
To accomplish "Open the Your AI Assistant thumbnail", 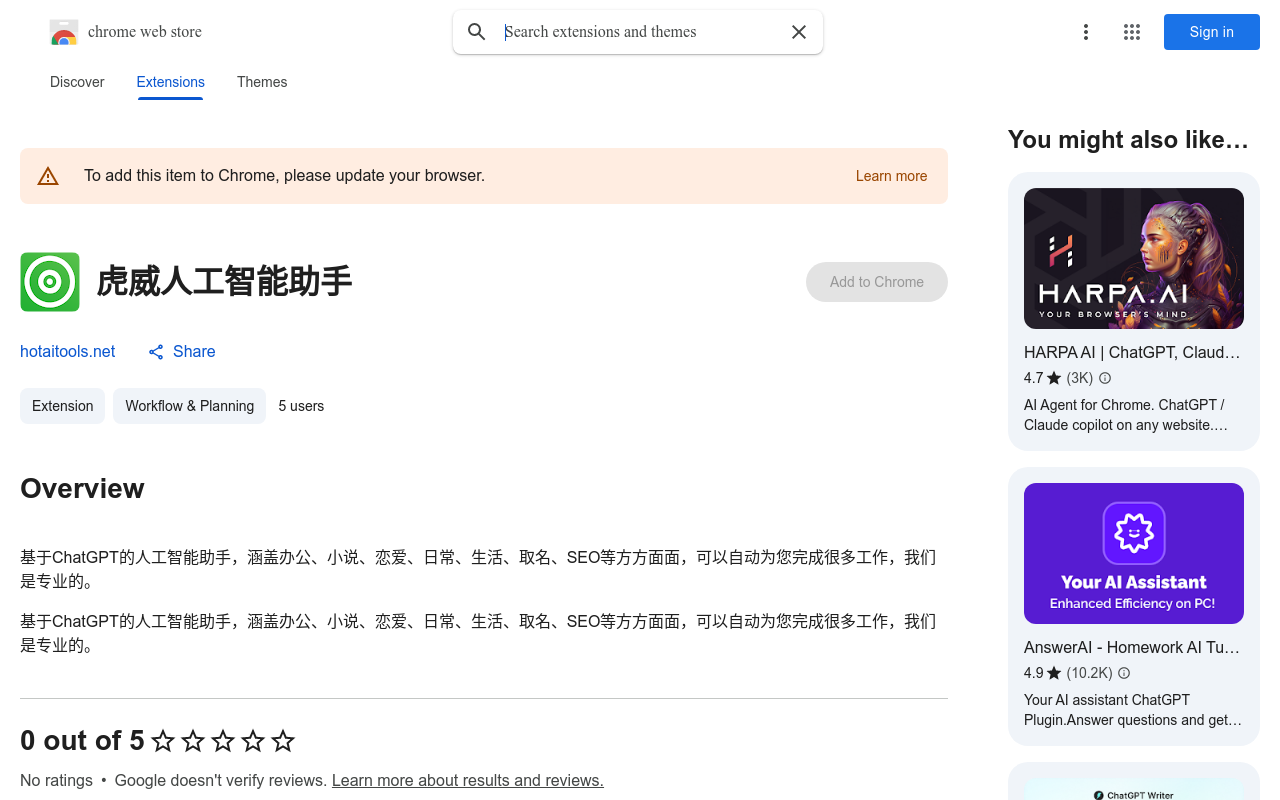I will point(1134,553).
